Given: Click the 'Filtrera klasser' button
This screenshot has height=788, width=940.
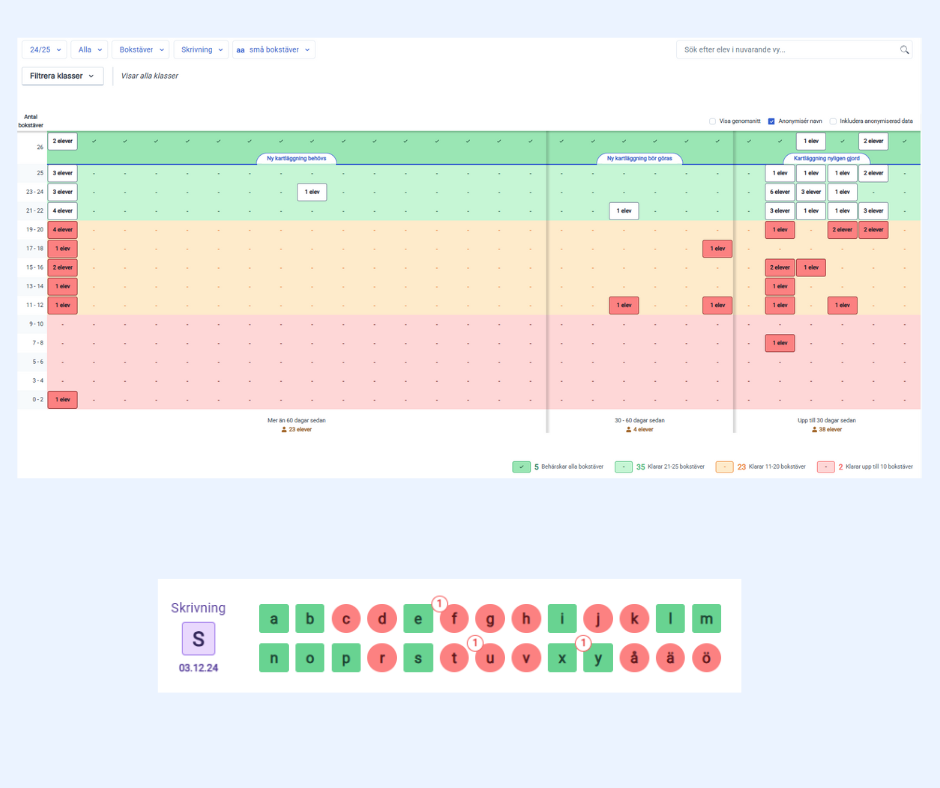Looking at the screenshot, I should tap(62, 76).
